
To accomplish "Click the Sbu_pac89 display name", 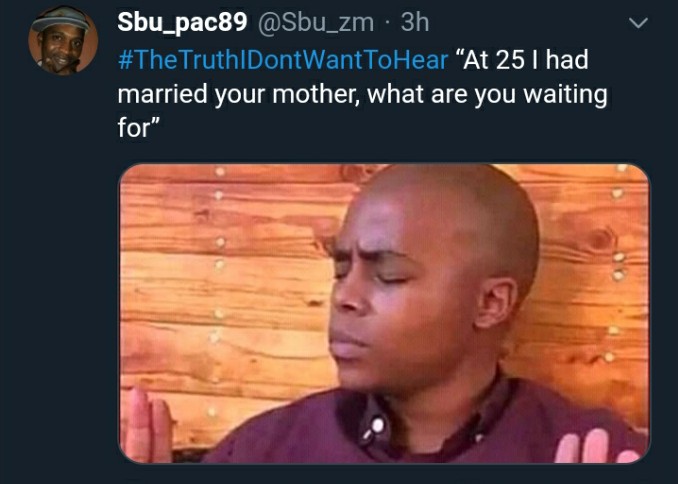I will [182, 22].
